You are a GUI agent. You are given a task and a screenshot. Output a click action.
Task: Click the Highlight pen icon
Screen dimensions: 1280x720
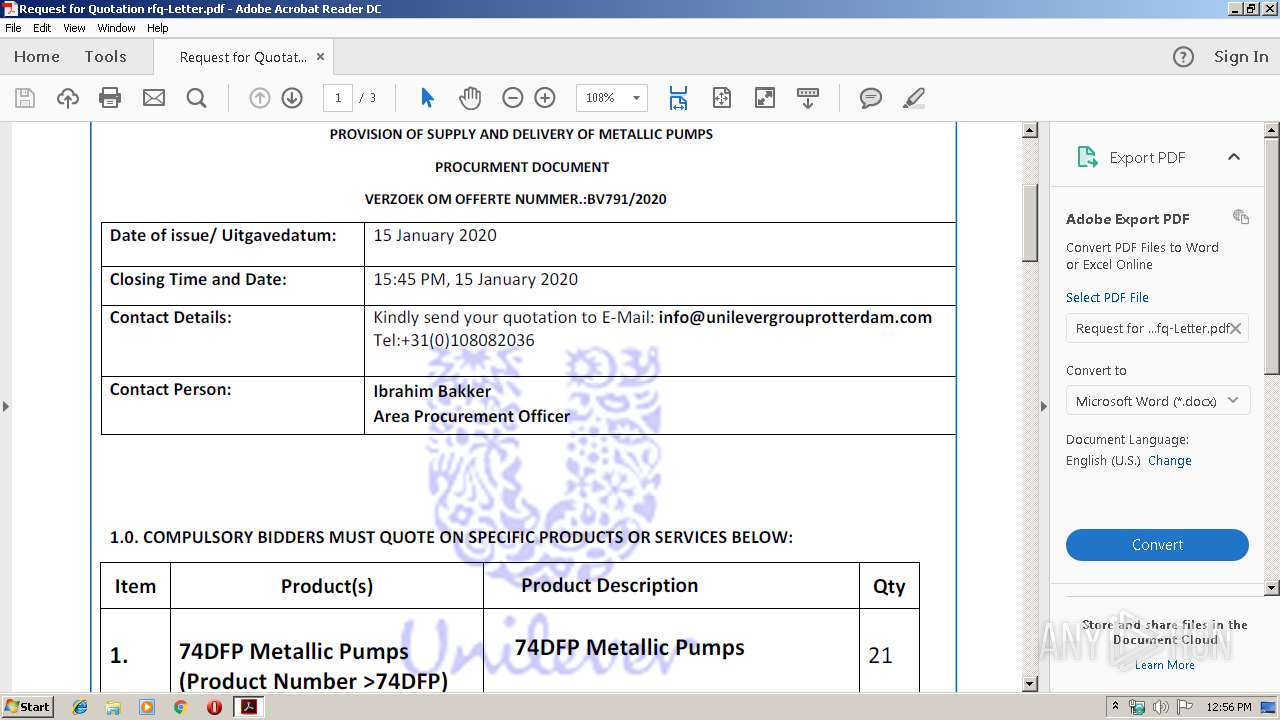point(913,98)
